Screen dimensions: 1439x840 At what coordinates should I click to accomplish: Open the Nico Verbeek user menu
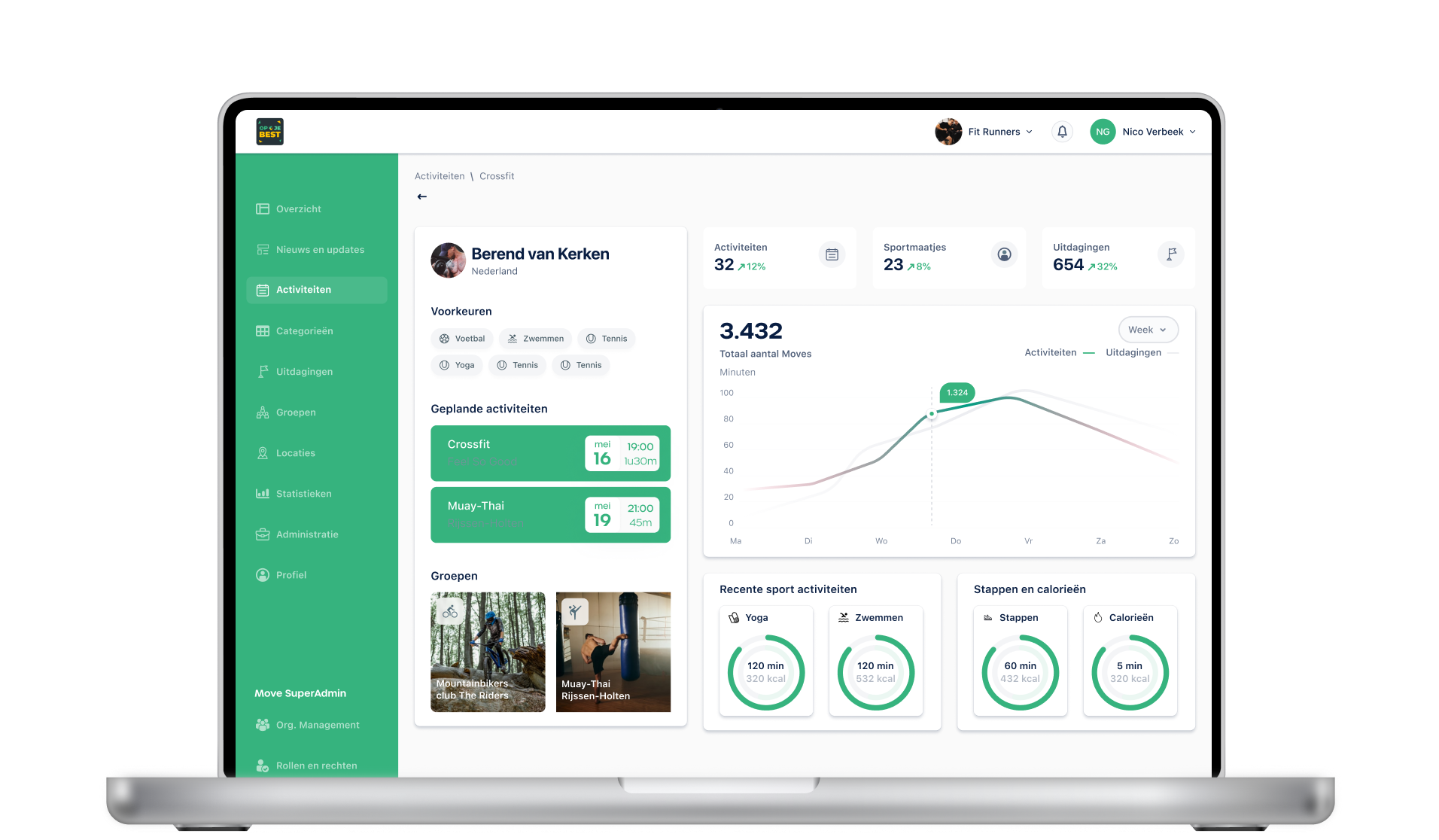coord(1144,132)
